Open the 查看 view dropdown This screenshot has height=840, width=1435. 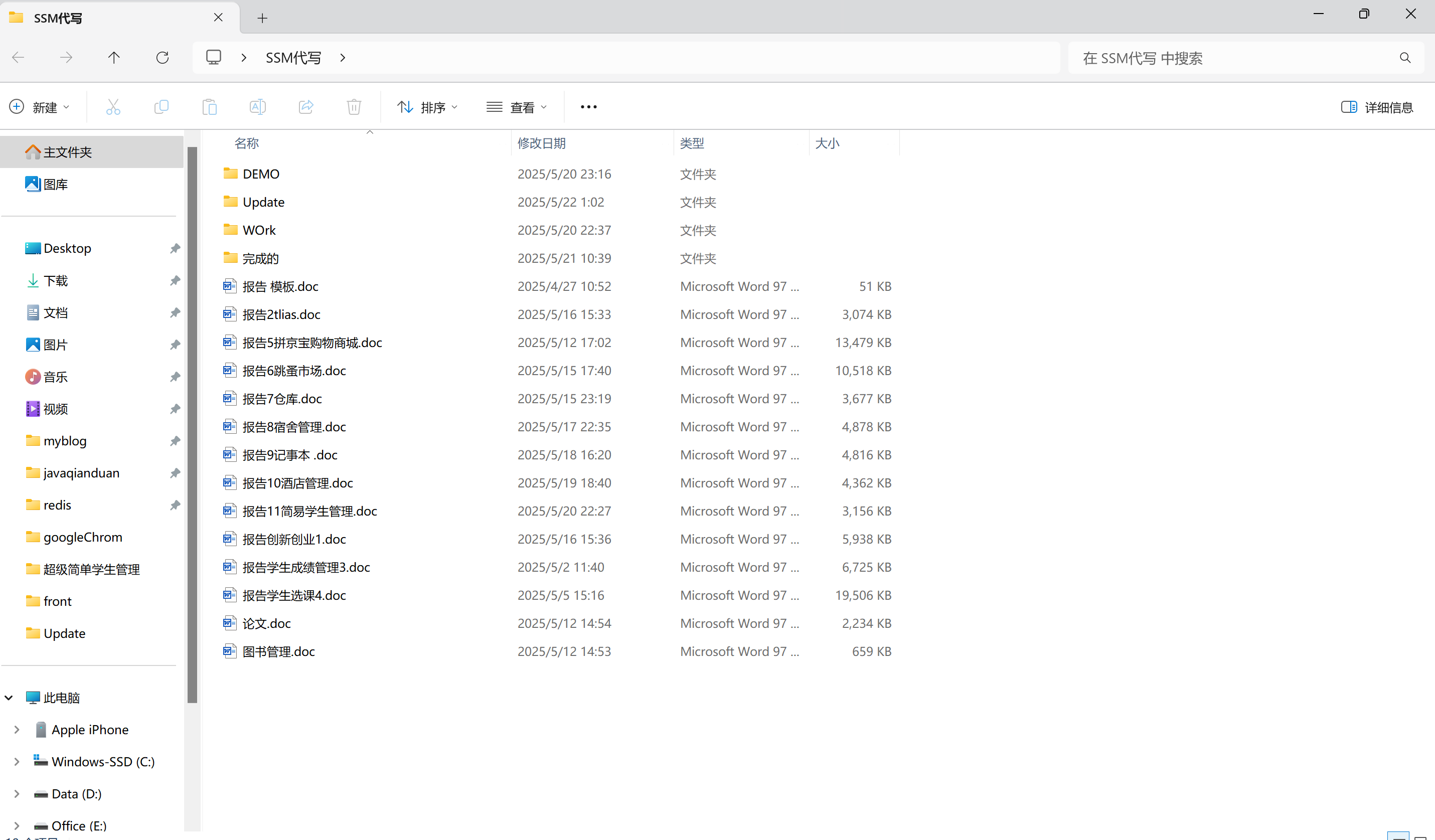tap(517, 107)
